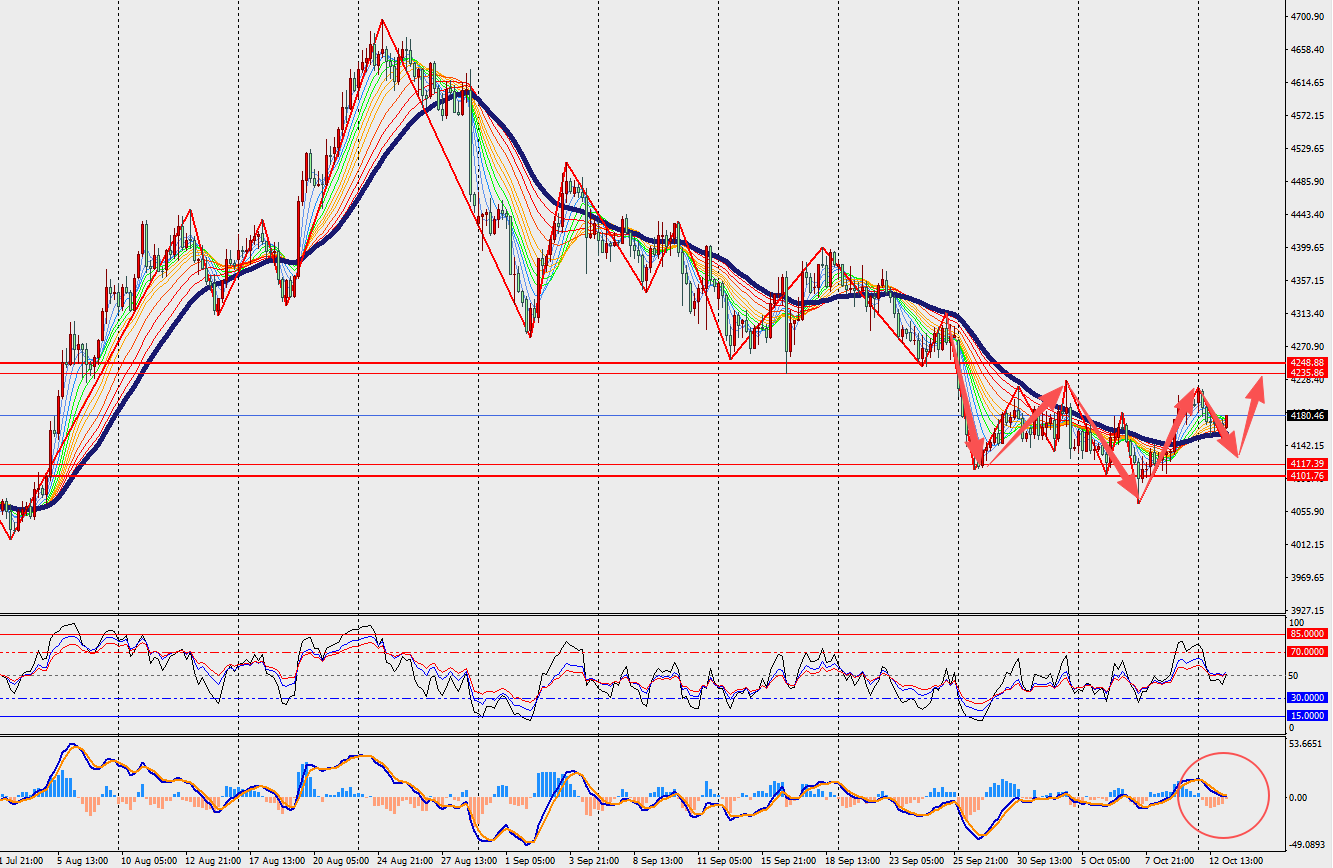Select the 4012.15 price scale value
1333x868 pixels.
click(1307, 545)
